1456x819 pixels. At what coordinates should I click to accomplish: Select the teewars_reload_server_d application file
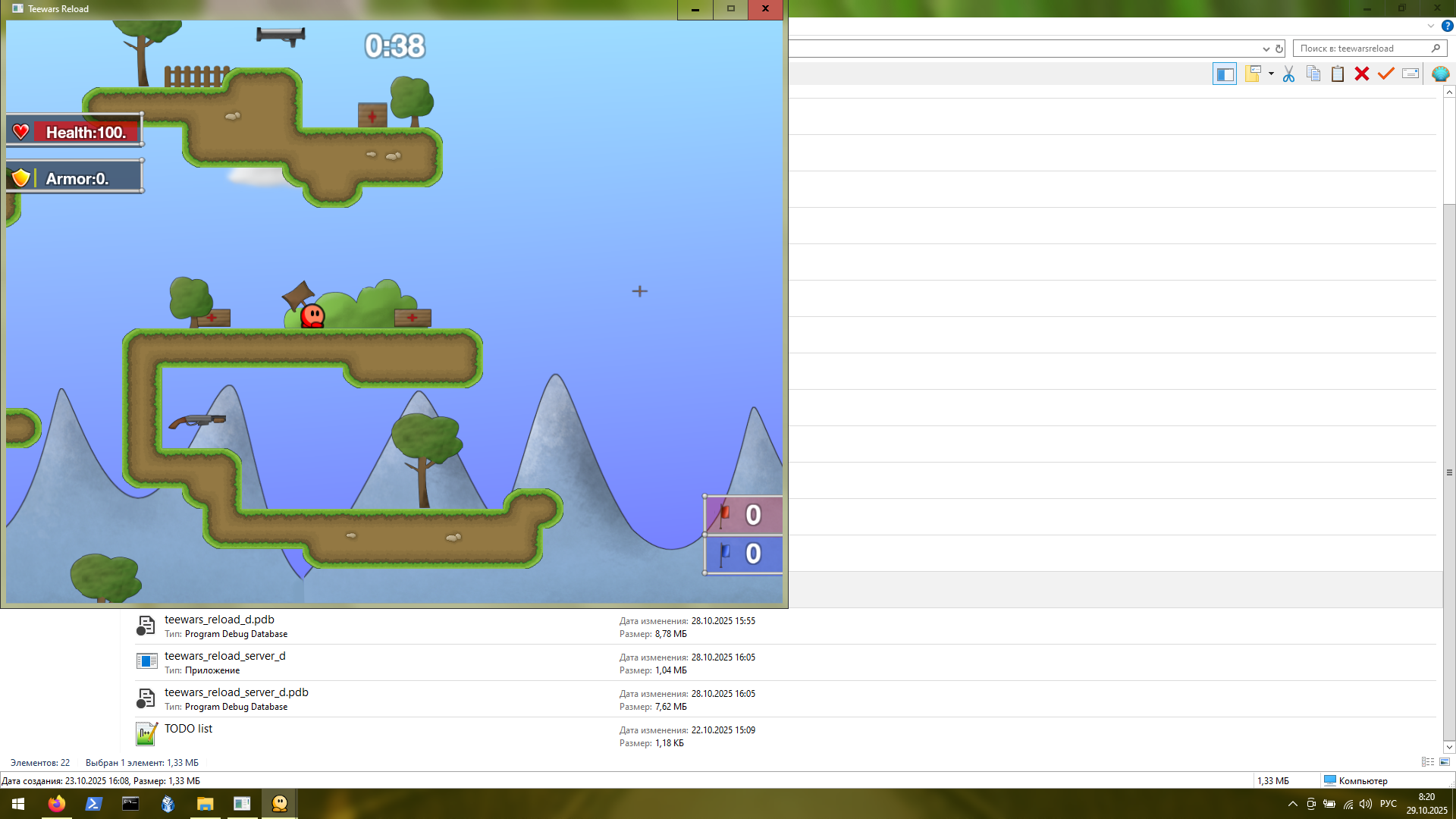pyautogui.click(x=225, y=656)
